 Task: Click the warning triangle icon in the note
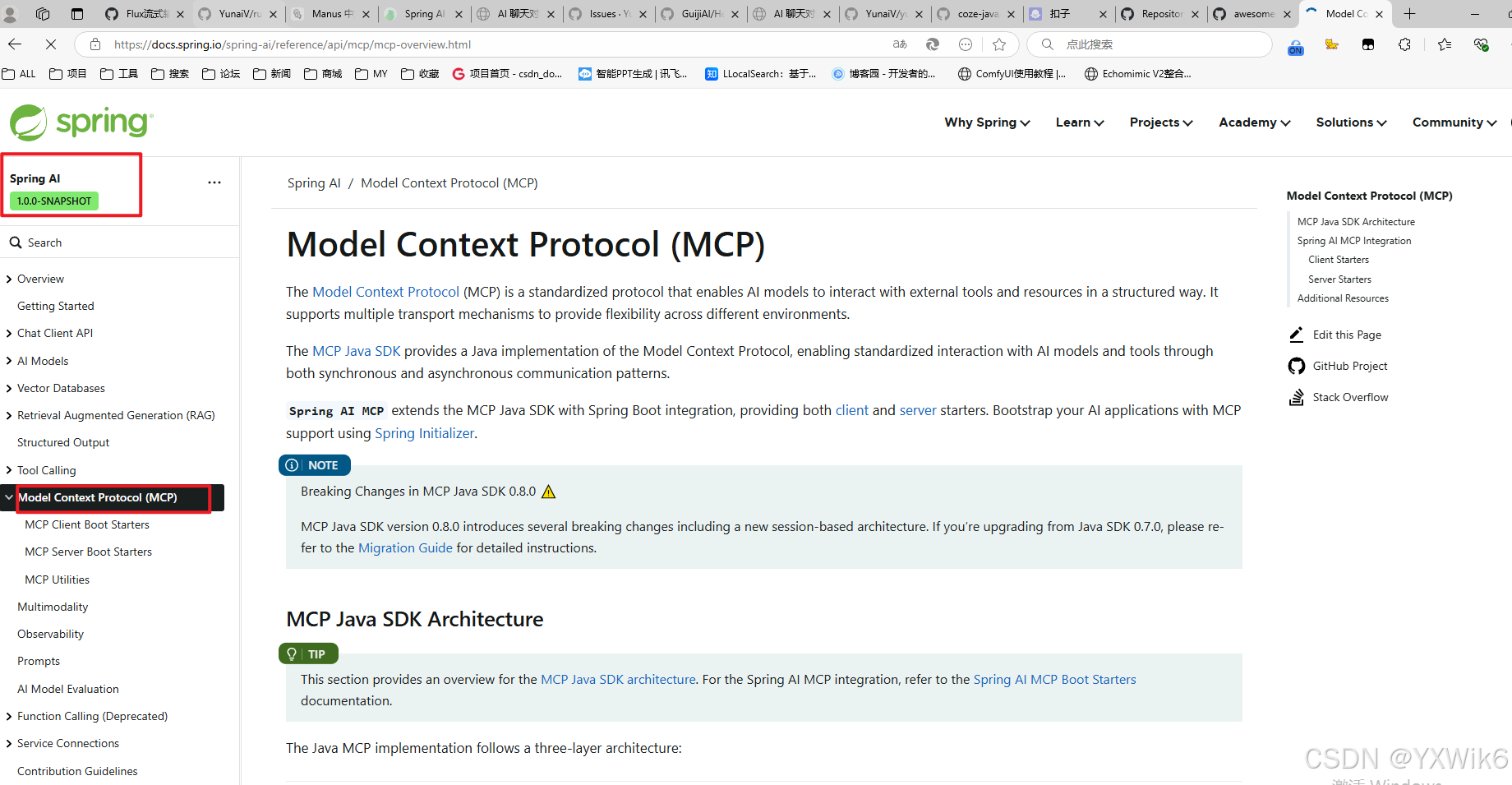coord(548,492)
